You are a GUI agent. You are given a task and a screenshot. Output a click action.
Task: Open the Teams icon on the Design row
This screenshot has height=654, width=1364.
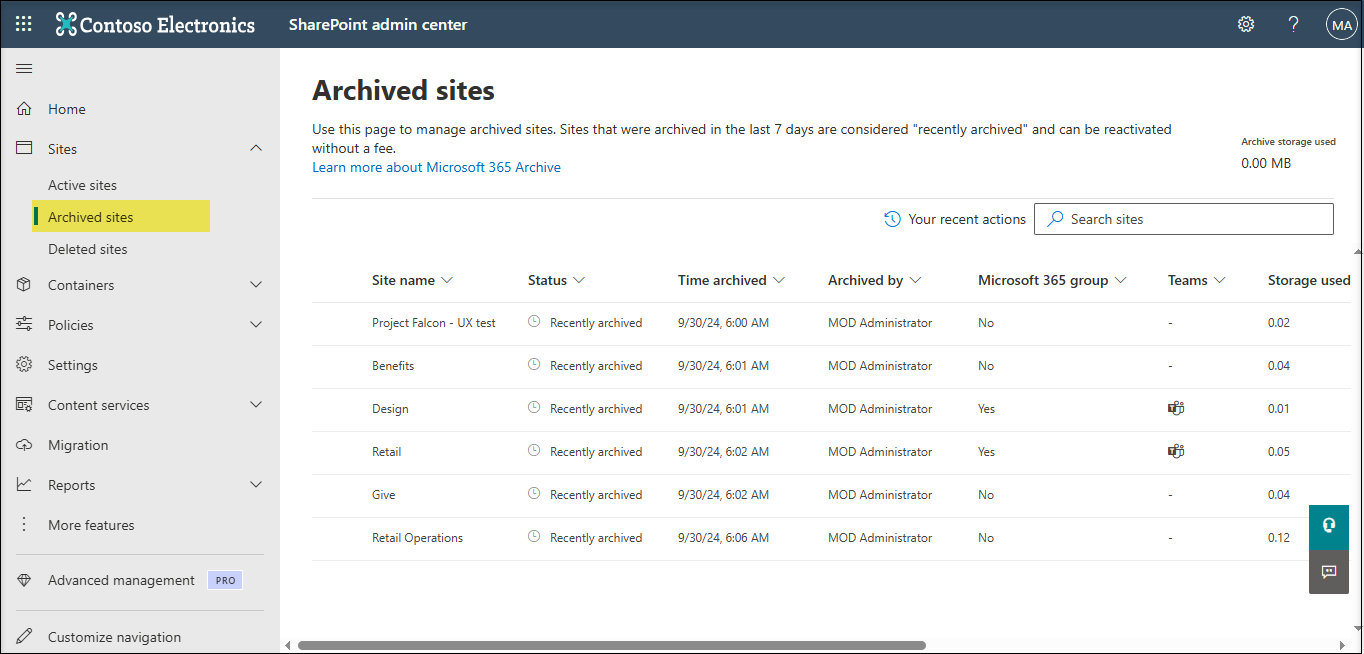(x=1175, y=408)
